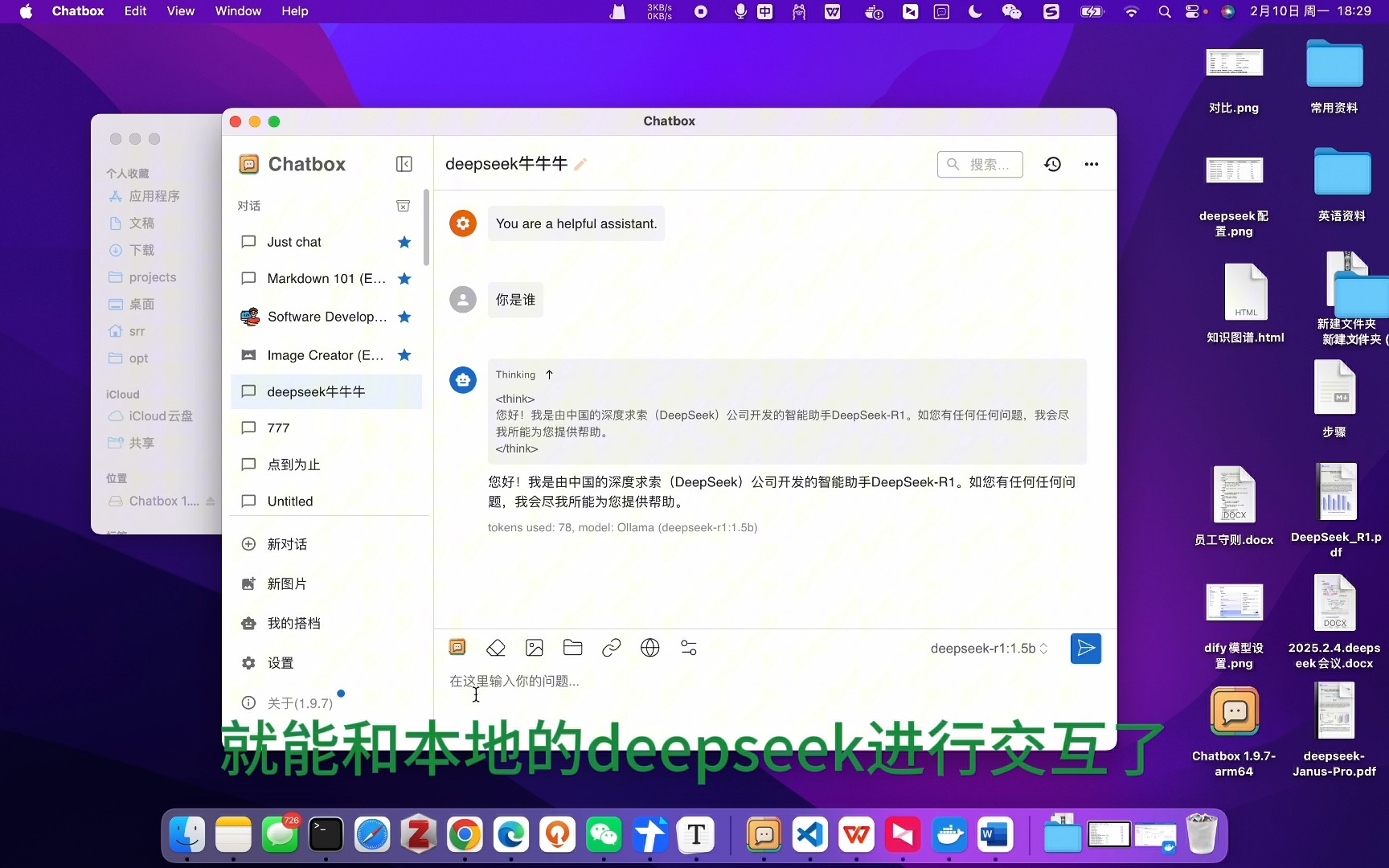Attach a file using the folder icon
The width and height of the screenshot is (1389, 868).
click(x=573, y=648)
